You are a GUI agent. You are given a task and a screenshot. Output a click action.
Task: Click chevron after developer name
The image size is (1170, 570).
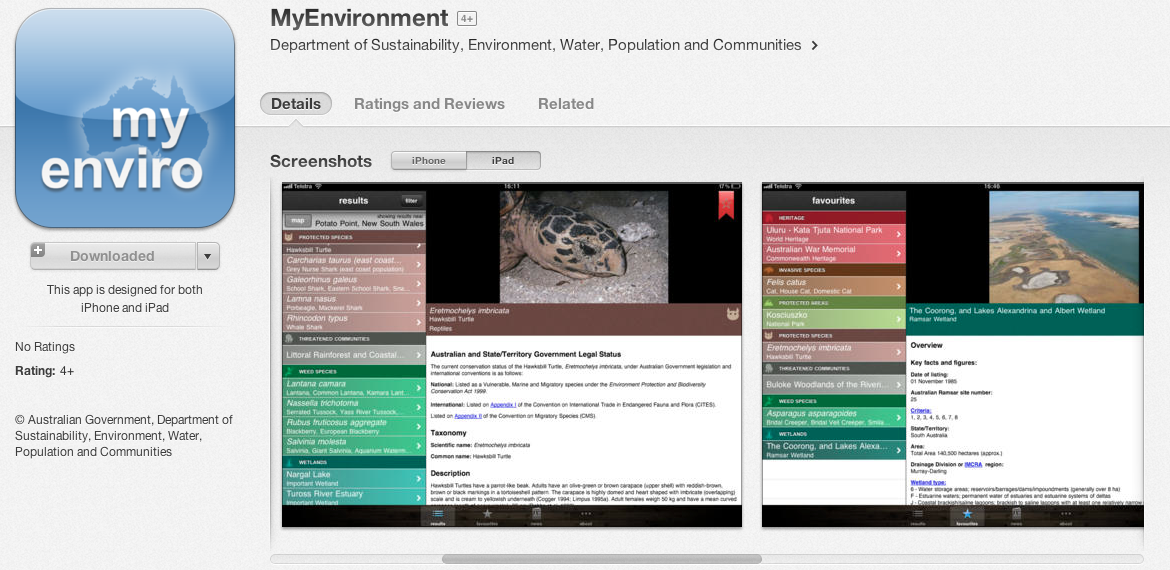tap(814, 46)
